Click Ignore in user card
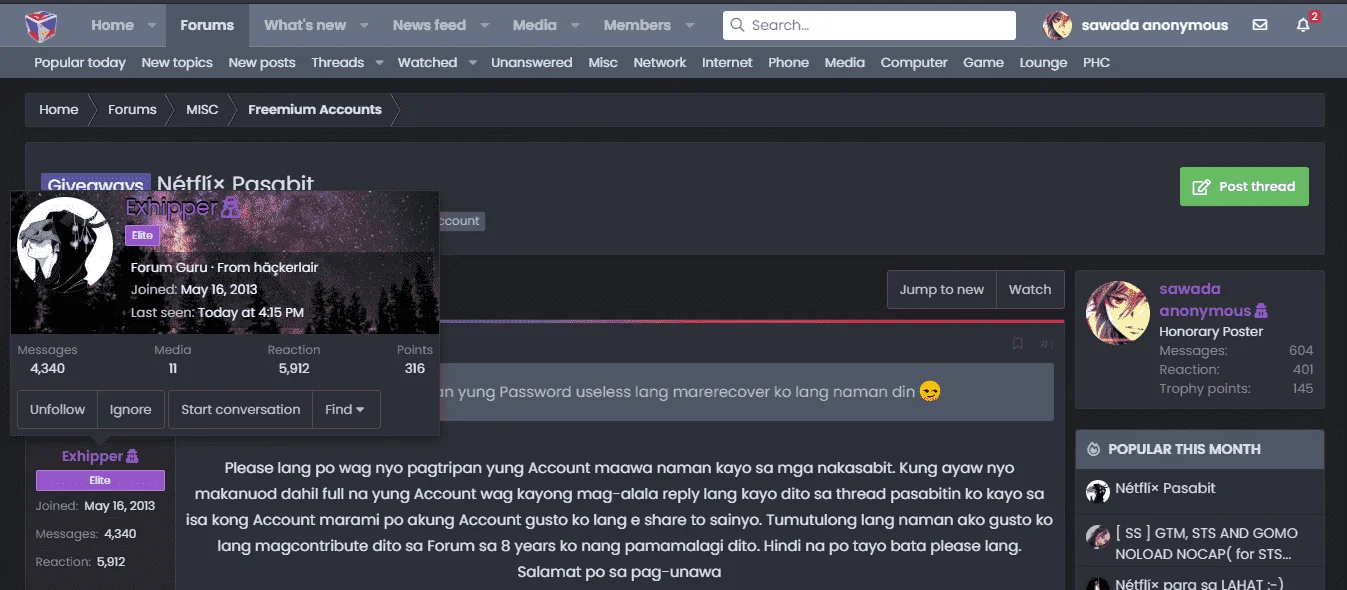The height and width of the screenshot is (590, 1347). [x=130, y=409]
